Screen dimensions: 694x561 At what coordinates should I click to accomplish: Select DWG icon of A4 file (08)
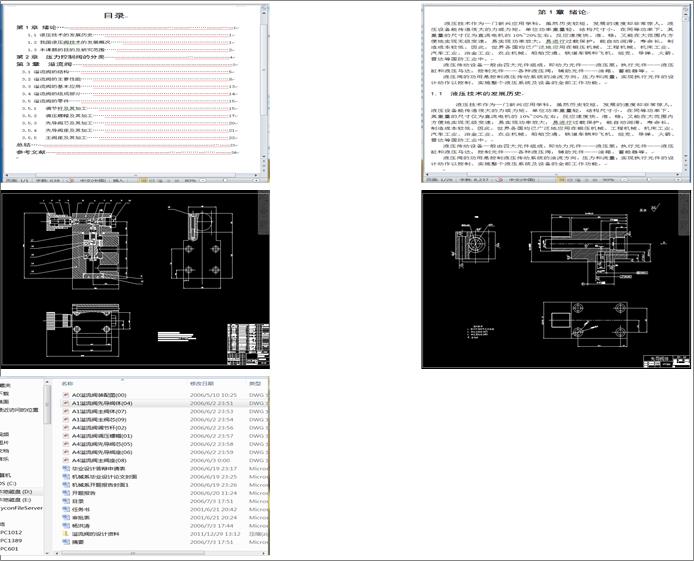(x=66, y=460)
